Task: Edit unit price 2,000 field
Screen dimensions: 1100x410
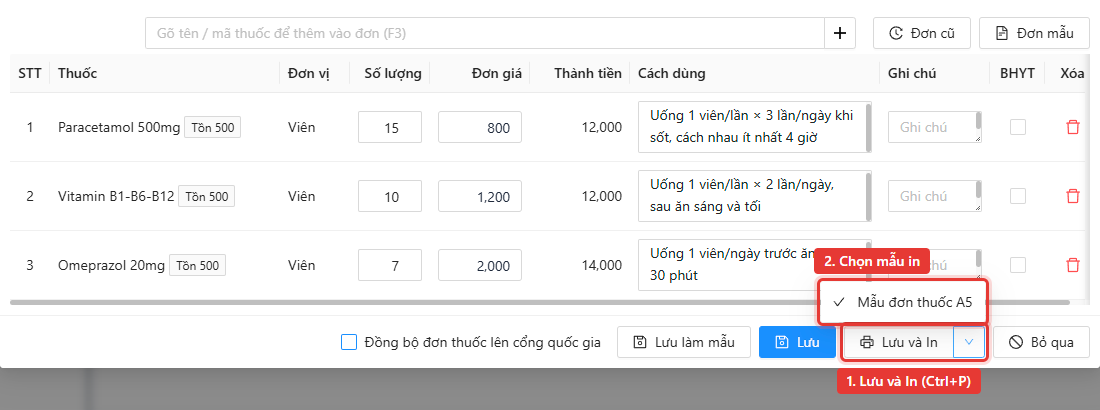Action: [480, 265]
